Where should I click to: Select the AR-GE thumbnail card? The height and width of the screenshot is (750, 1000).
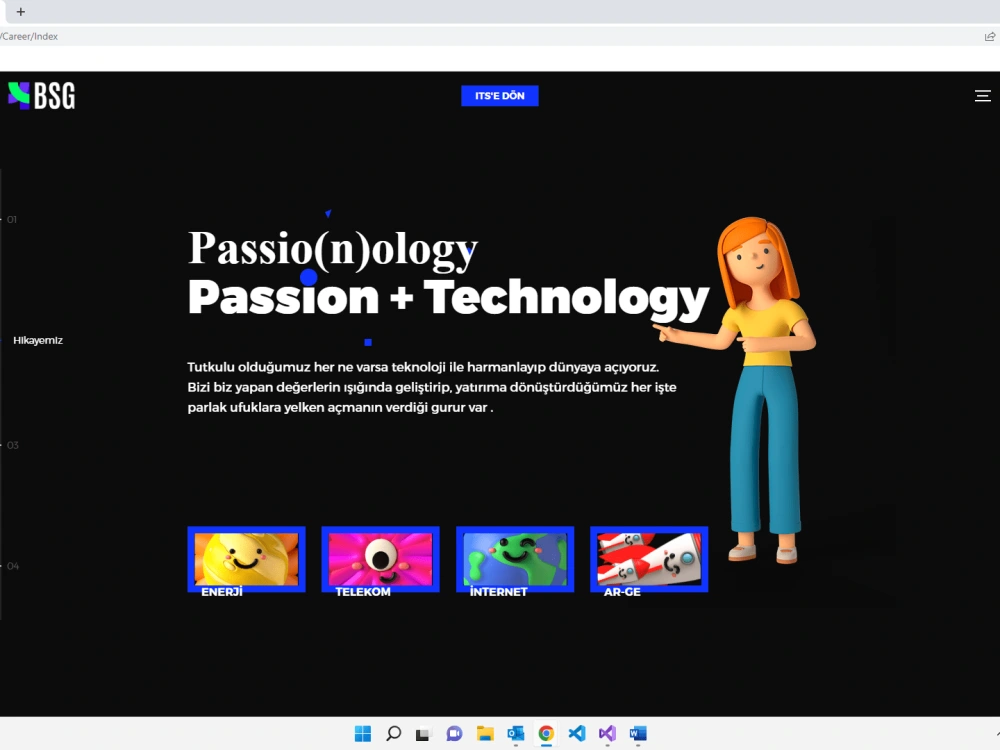(649, 559)
